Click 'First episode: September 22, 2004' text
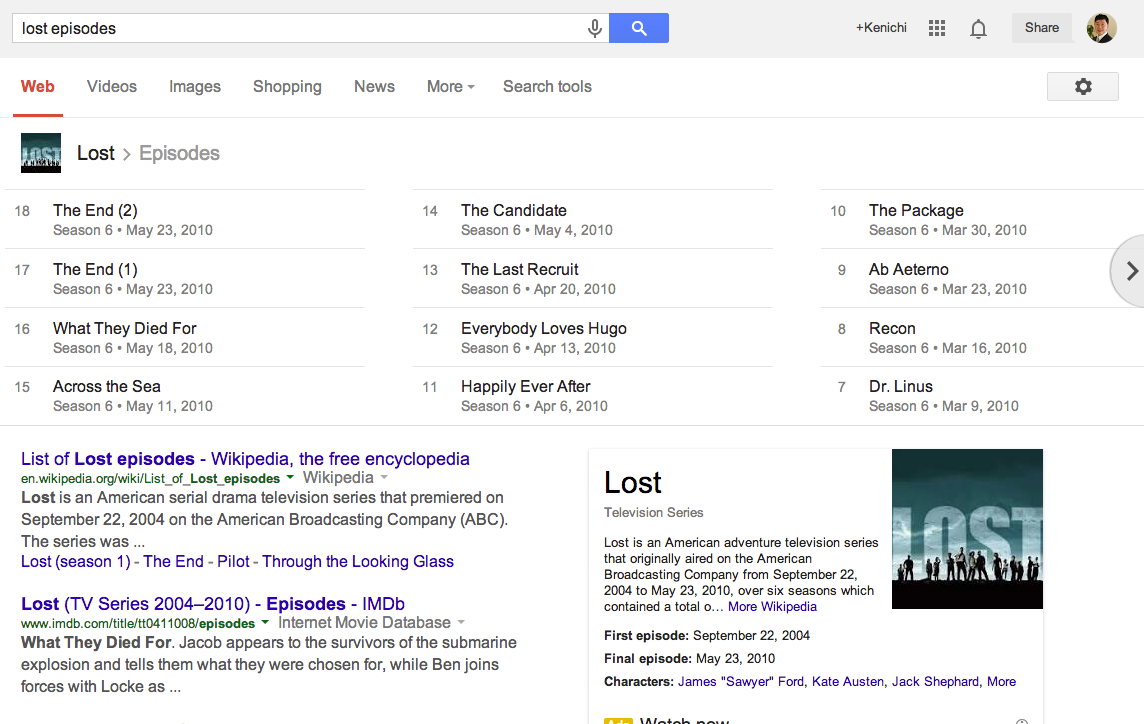The height and width of the screenshot is (724, 1144). tap(707, 635)
